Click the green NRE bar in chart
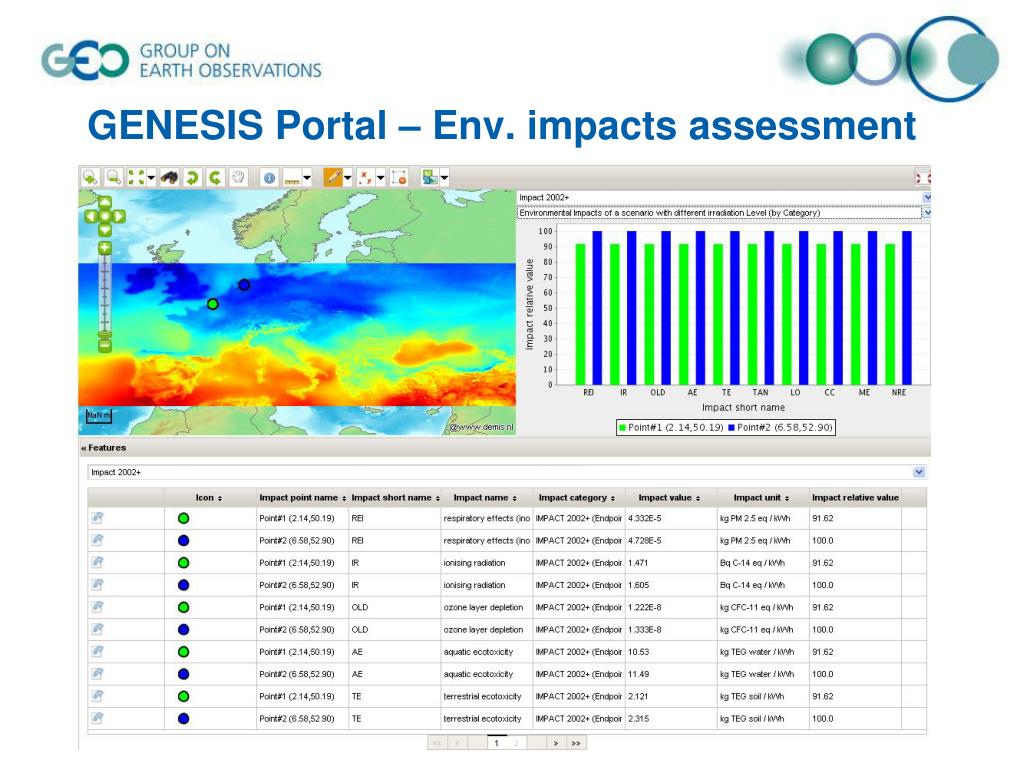 coord(889,314)
